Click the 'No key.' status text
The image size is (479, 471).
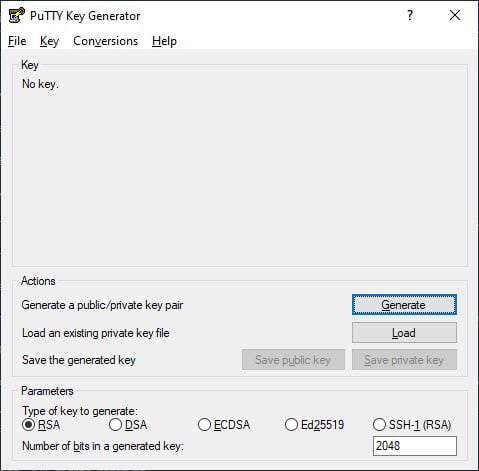(40, 84)
